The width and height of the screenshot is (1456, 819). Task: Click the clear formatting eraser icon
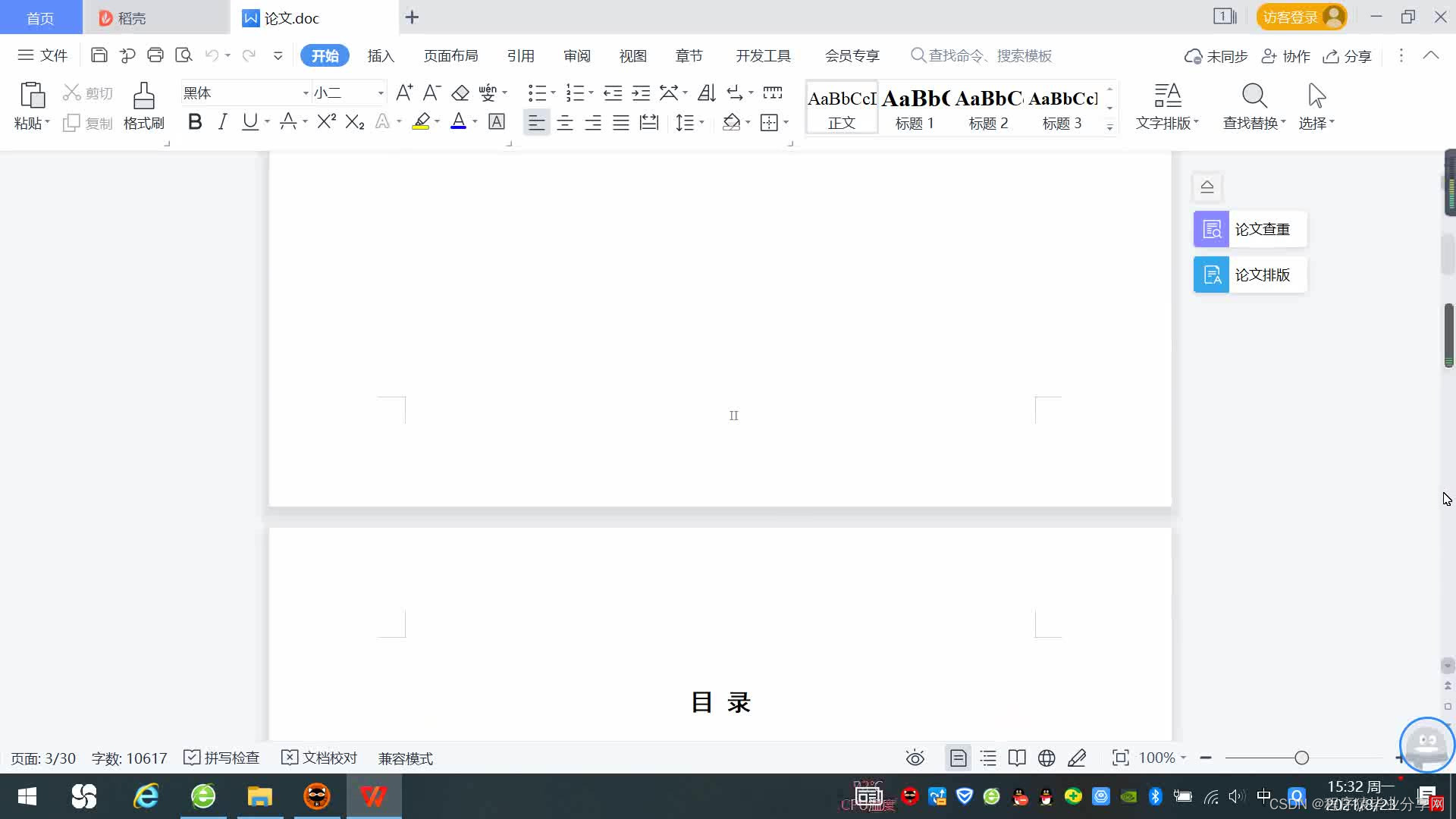tap(460, 93)
